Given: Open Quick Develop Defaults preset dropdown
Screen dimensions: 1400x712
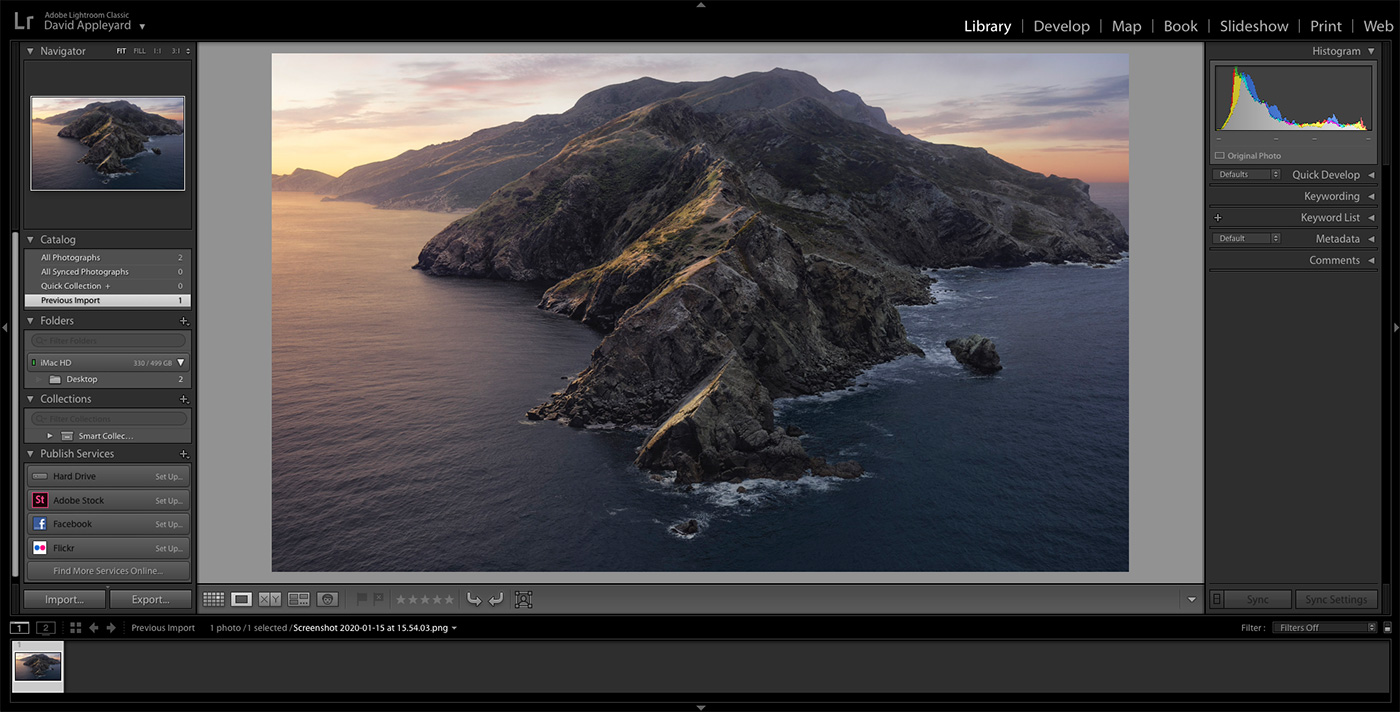Looking at the screenshot, I should coord(1246,175).
